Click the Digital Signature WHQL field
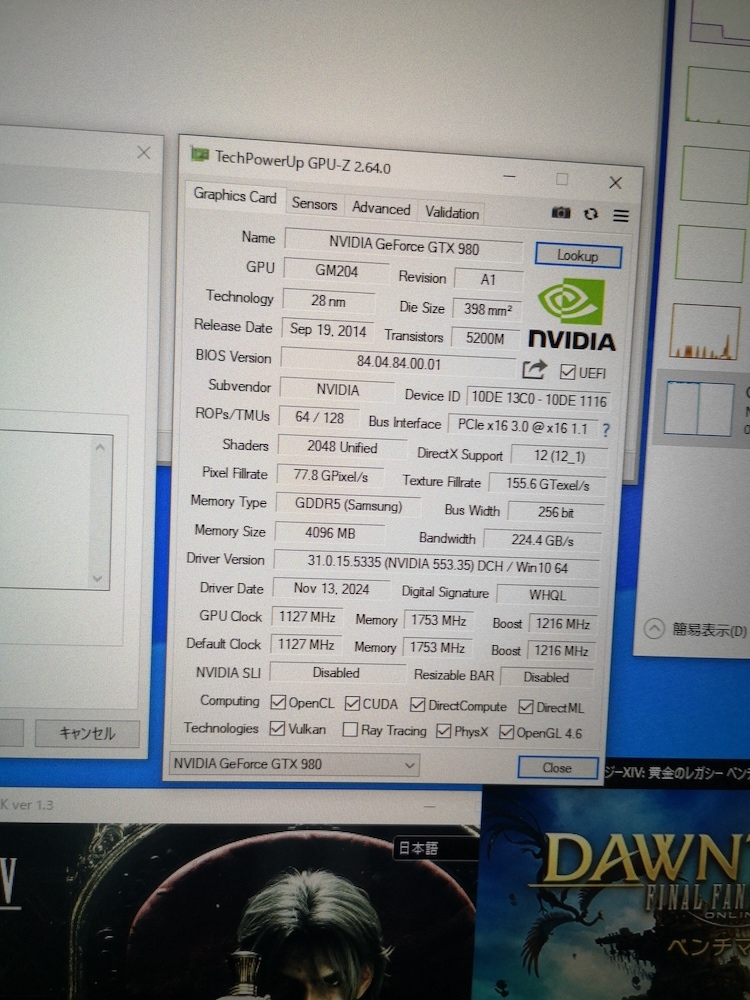The image size is (750, 1000). click(547, 594)
